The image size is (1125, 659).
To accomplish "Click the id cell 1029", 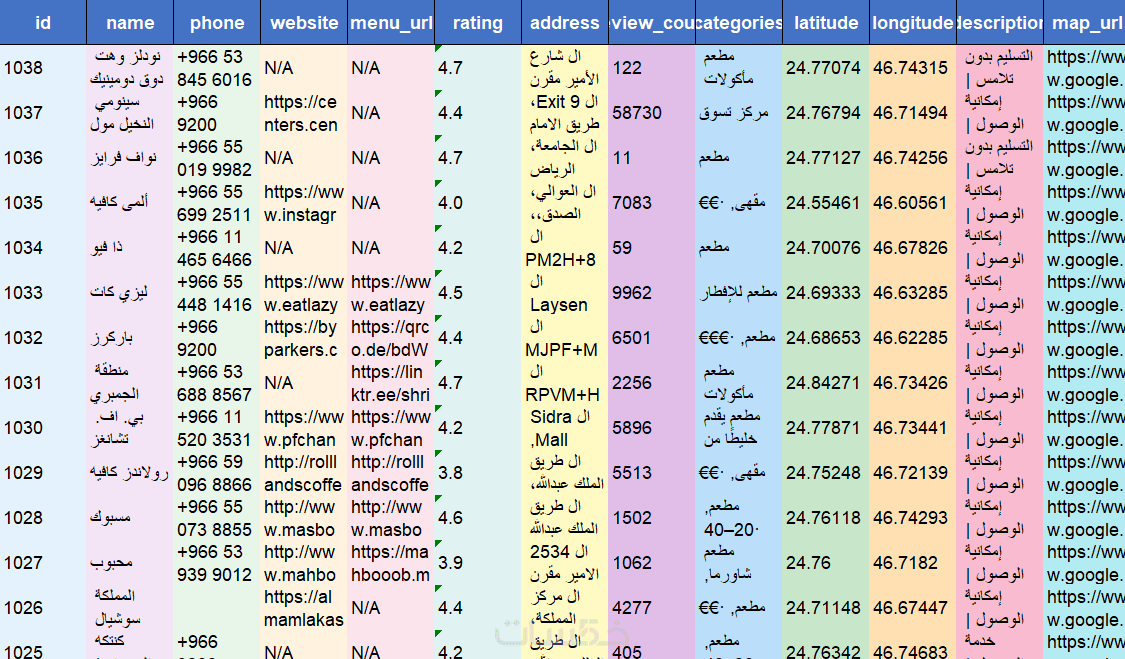I will tap(43, 473).
